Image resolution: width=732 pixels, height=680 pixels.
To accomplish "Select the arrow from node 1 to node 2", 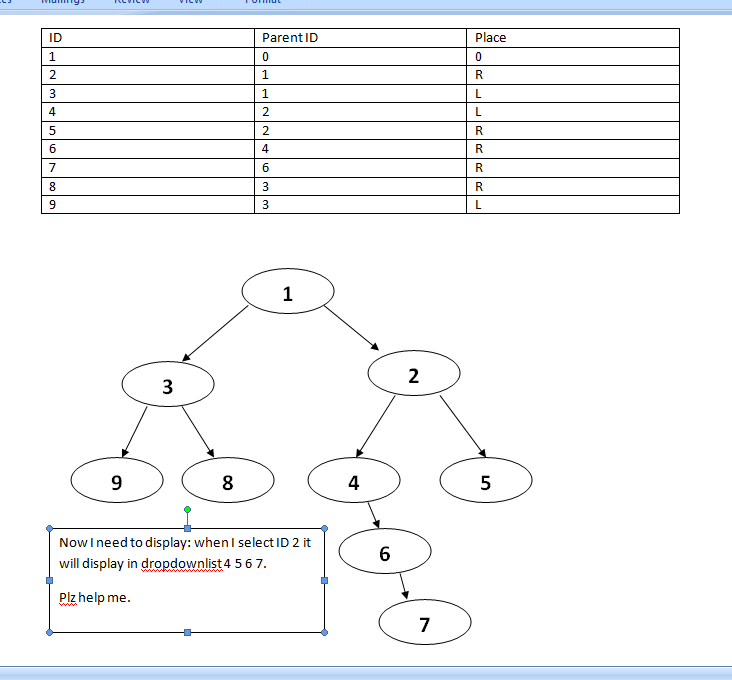I will 352,328.
